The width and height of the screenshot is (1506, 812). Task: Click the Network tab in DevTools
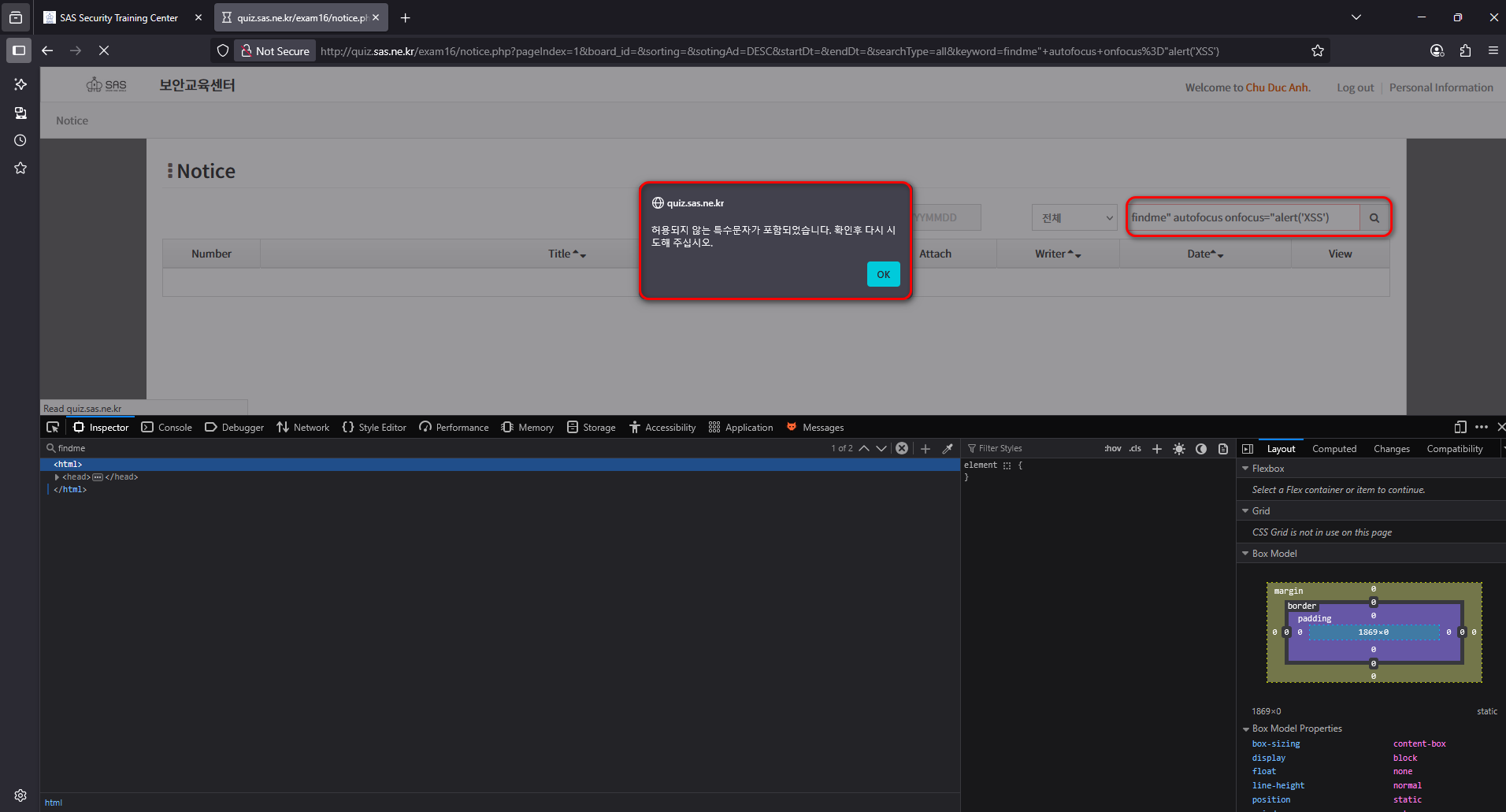[x=303, y=427]
